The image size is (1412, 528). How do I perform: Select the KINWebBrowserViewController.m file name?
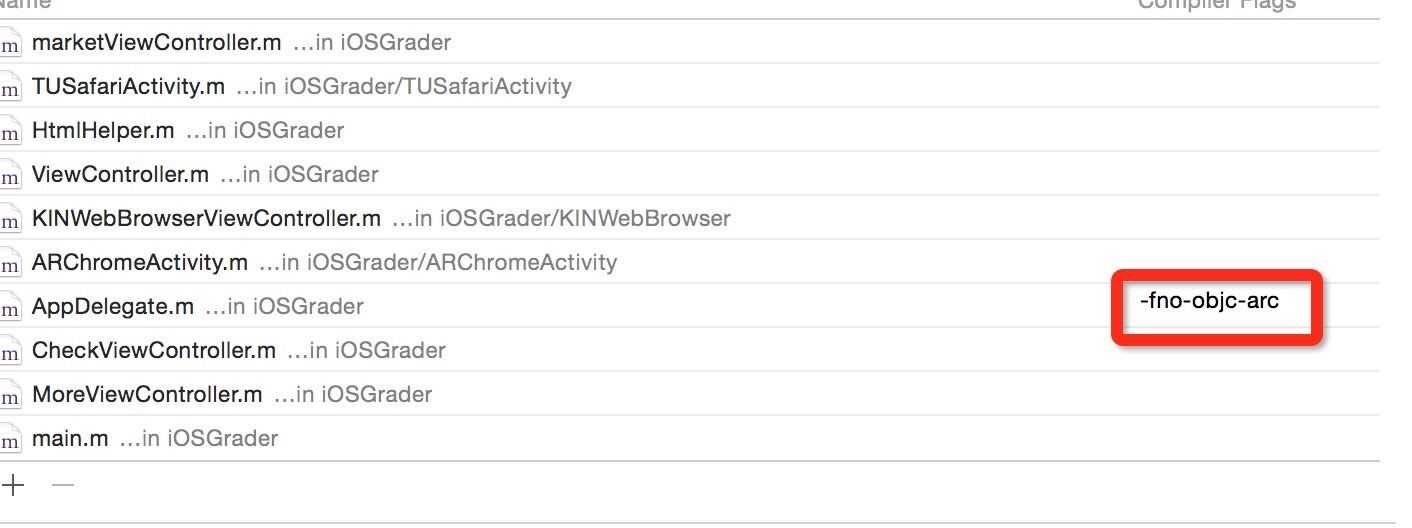tap(206, 218)
